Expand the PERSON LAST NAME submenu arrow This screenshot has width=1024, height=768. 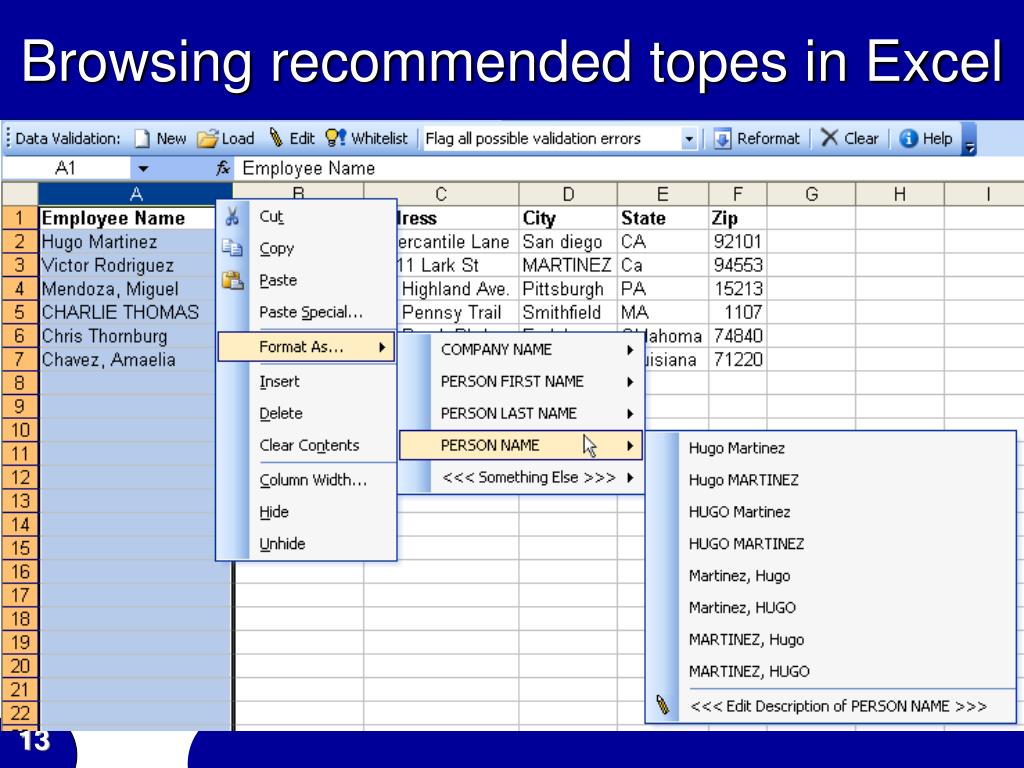point(630,414)
